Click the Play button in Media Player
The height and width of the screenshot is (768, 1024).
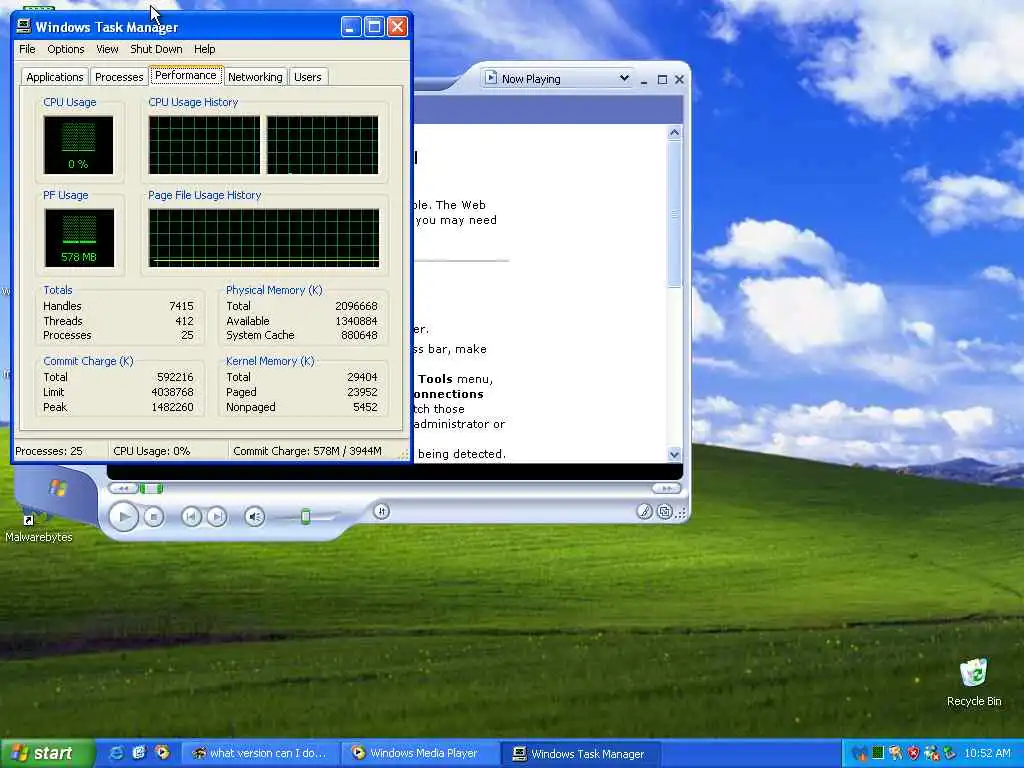click(x=123, y=517)
